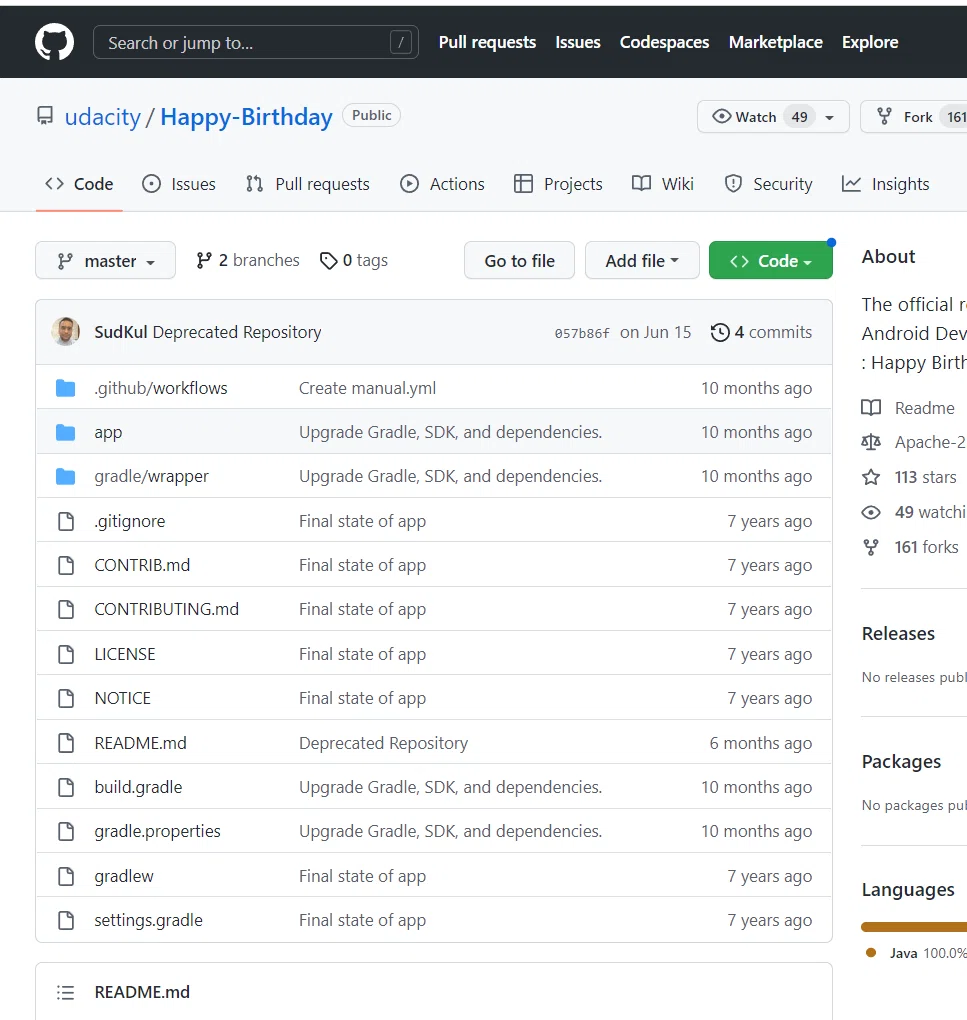
Task: Switch to the Security tab
Action: coord(768,184)
